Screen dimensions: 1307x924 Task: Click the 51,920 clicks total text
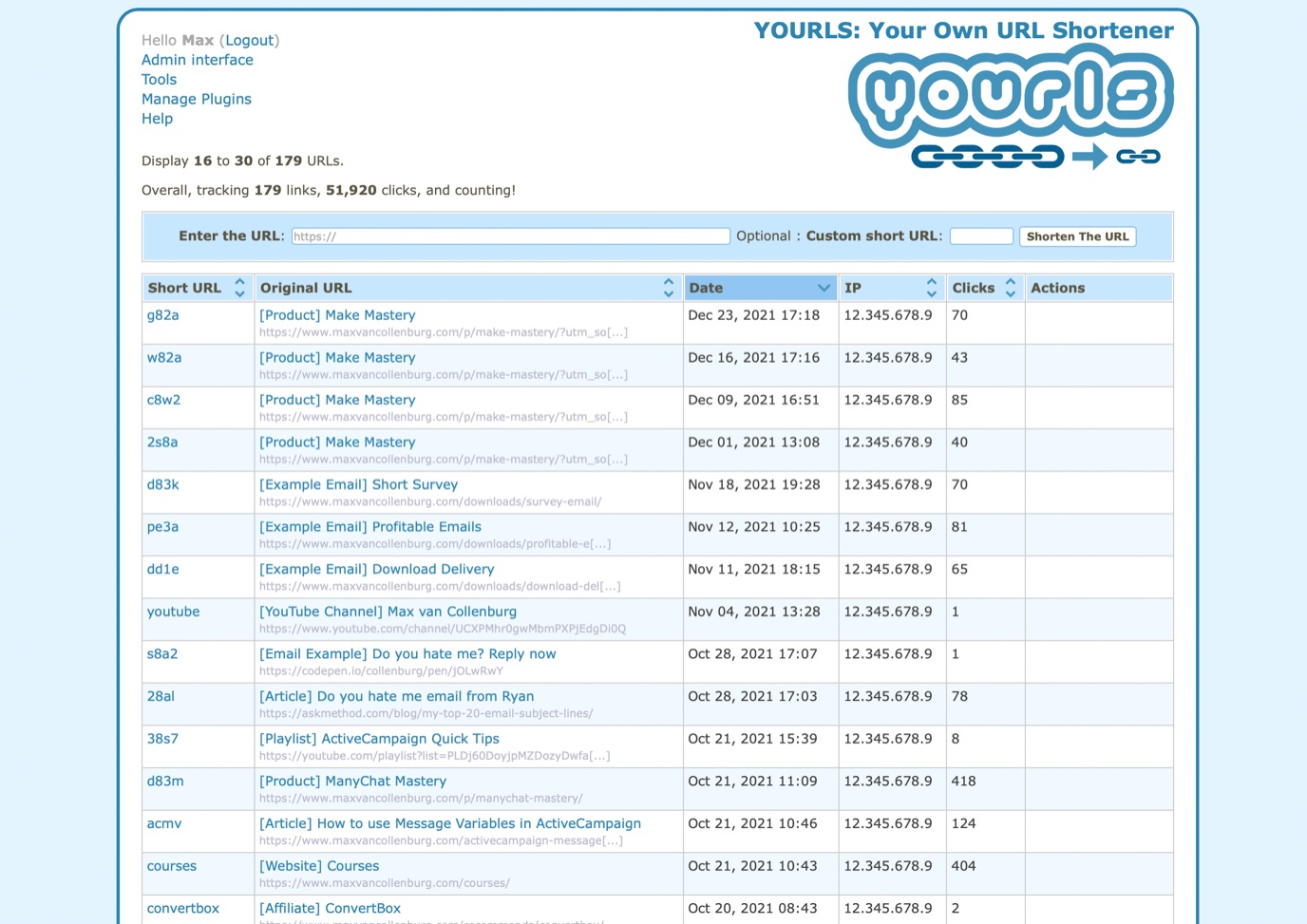click(x=351, y=190)
